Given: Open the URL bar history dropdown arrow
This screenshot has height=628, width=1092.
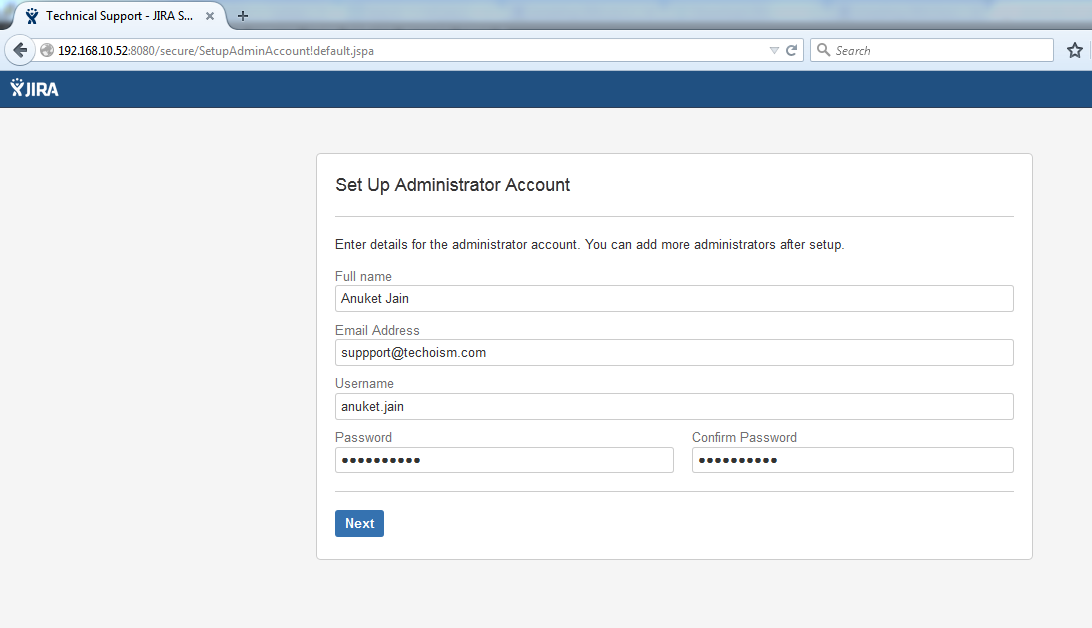Looking at the screenshot, I should tap(773, 50).
